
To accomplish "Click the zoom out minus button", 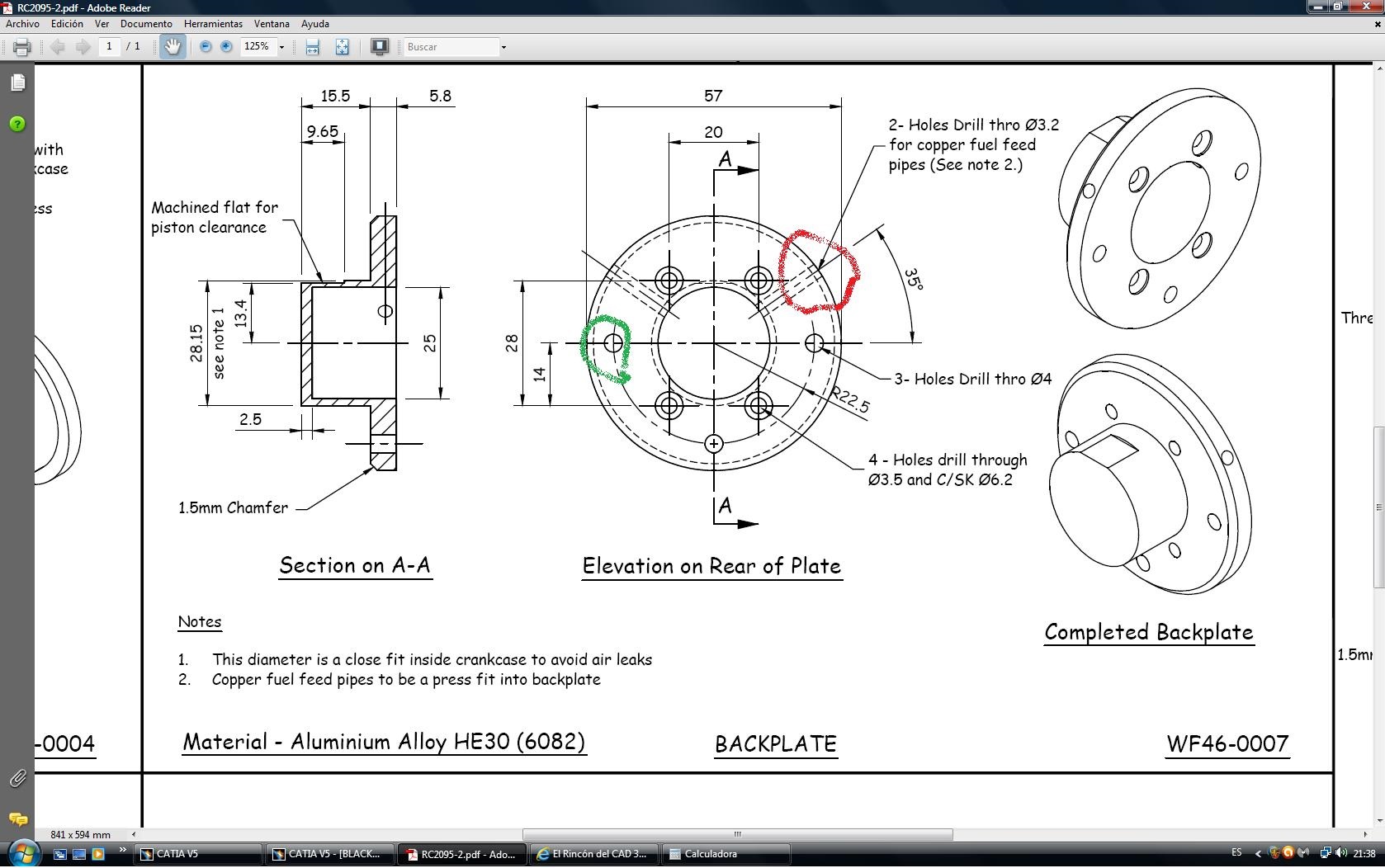I will coord(206,47).
